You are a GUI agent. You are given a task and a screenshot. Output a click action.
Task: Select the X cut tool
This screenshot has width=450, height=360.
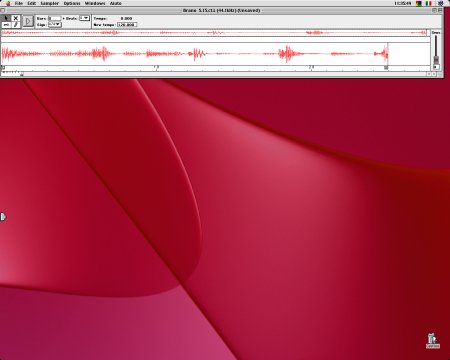click(x=15, y=18)
